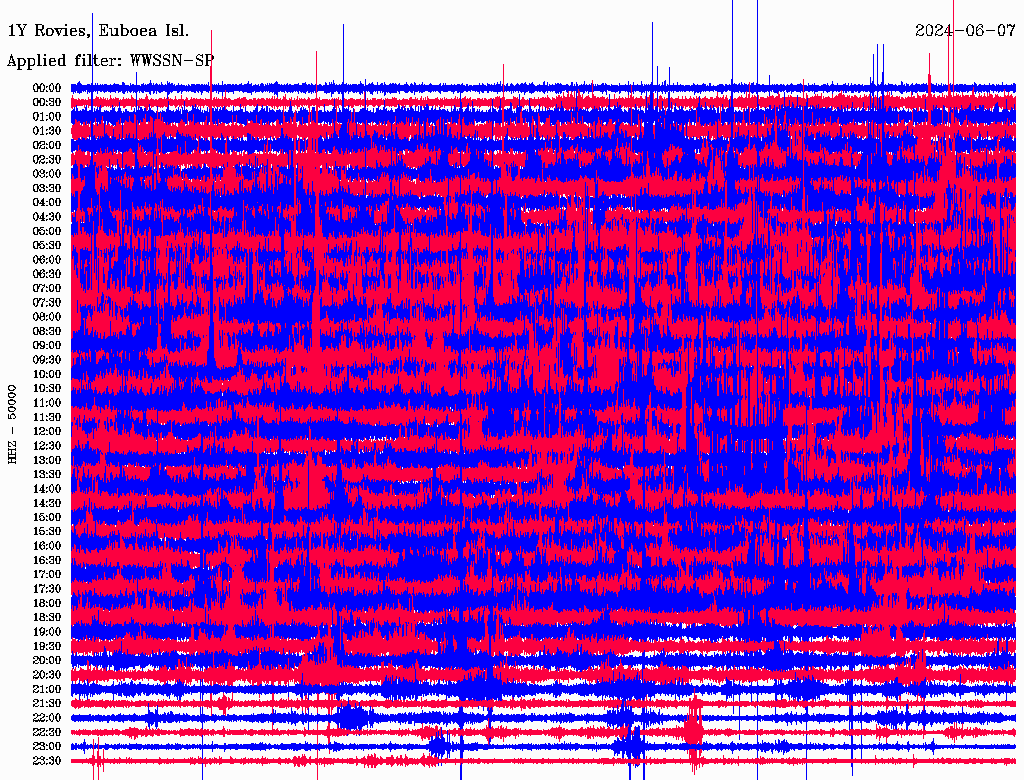Select the 09:30 time label

click(x=47, y=360)
